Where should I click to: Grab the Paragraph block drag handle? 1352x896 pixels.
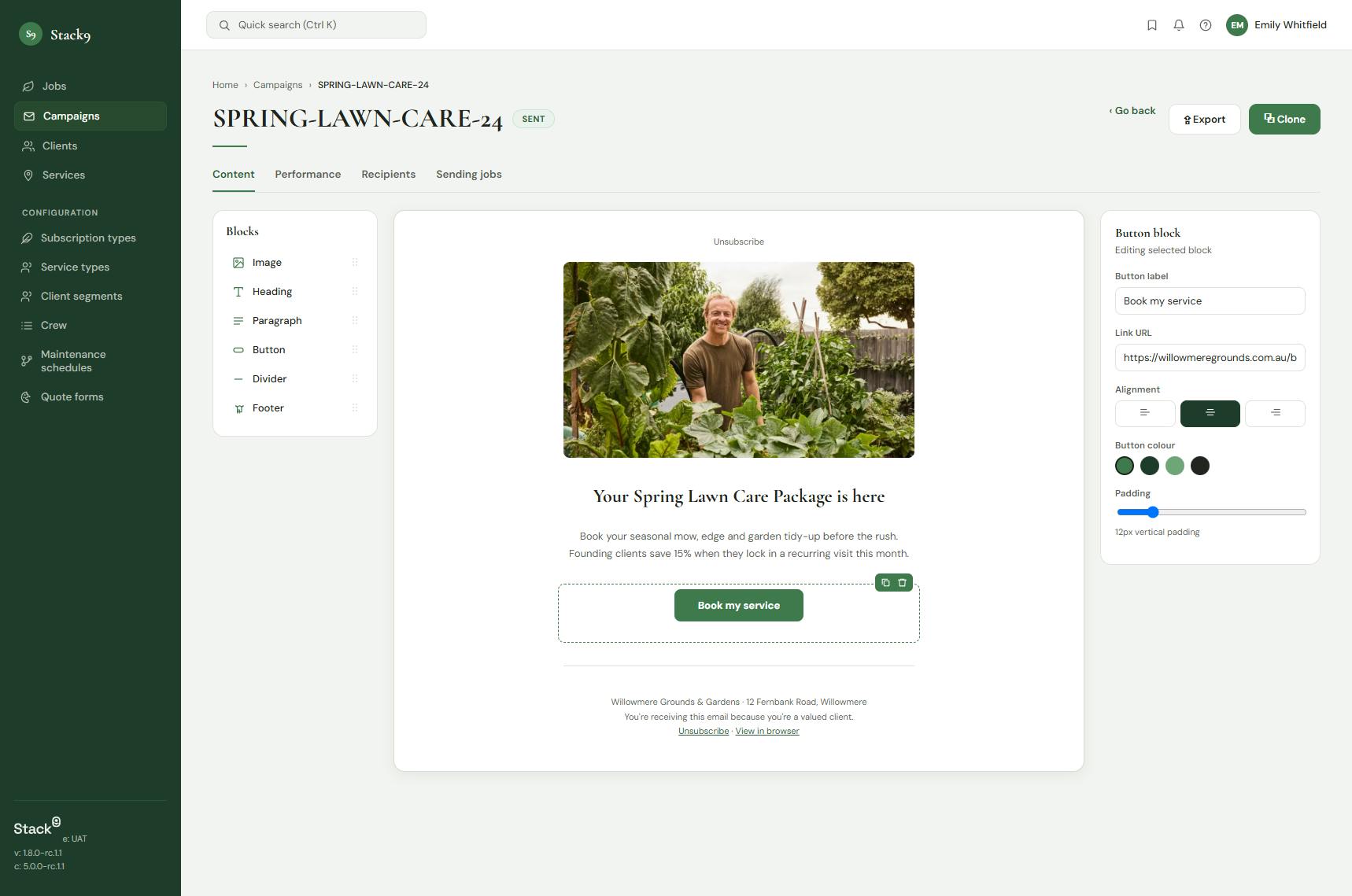(355, 321)
